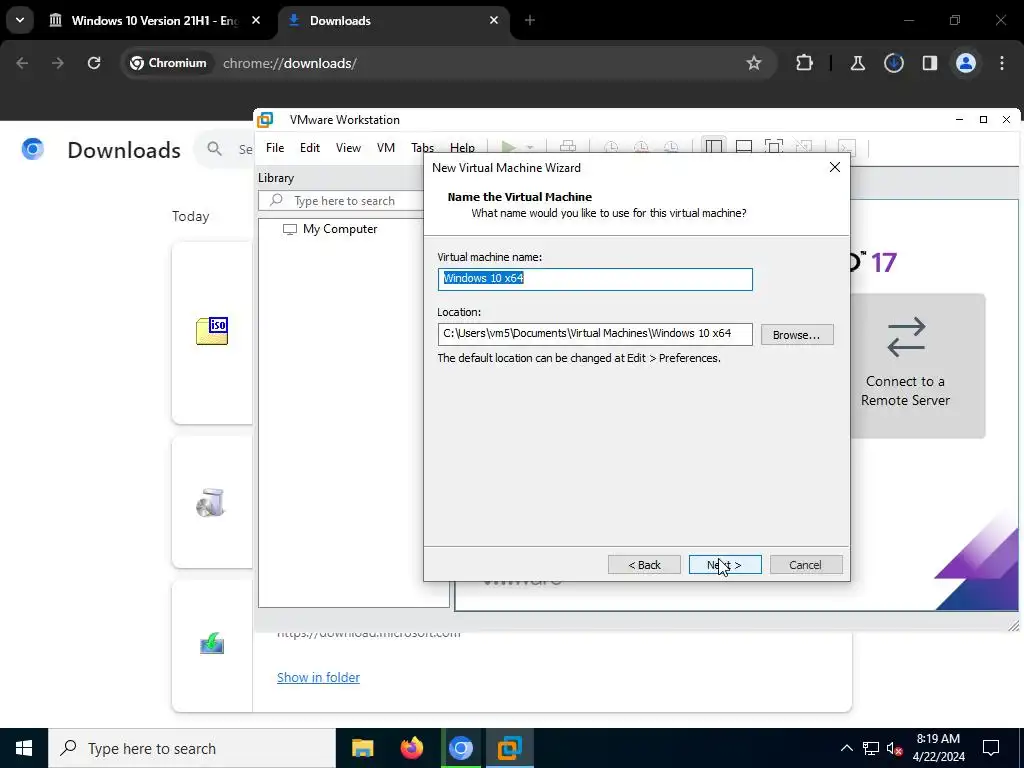Viewport: 1024px width, 768px height.
Task: Open the VMware File menu
Action: (275, 148)
